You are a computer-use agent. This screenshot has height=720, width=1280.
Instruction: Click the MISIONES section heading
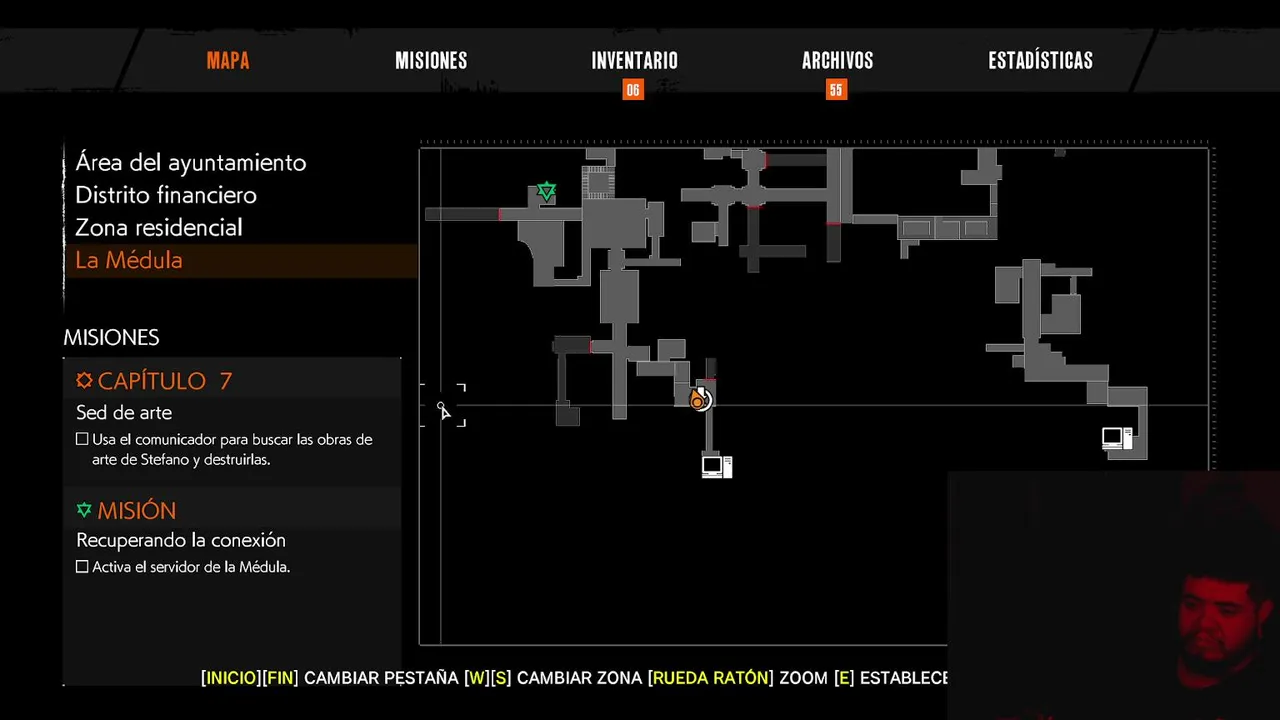click(x=111, y=337)
